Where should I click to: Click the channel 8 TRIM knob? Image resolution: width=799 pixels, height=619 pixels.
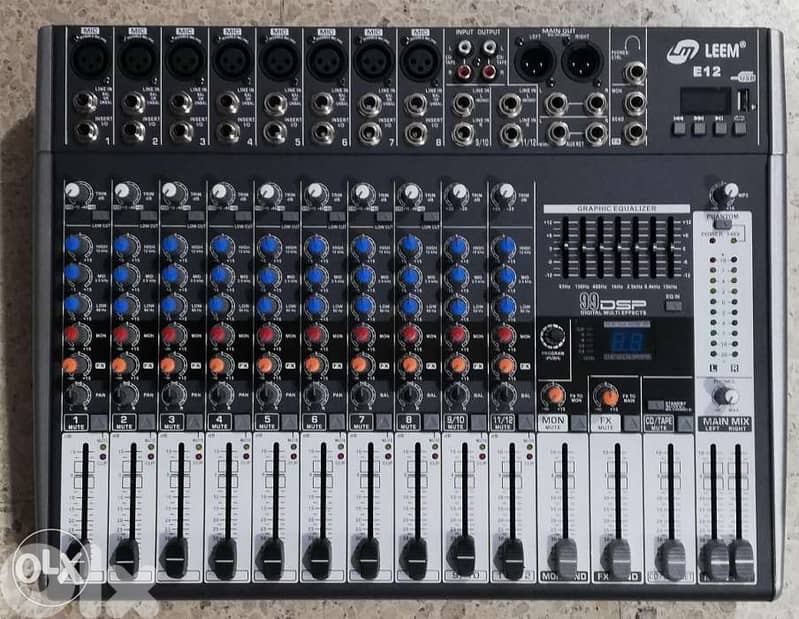[x=410, y=192]
